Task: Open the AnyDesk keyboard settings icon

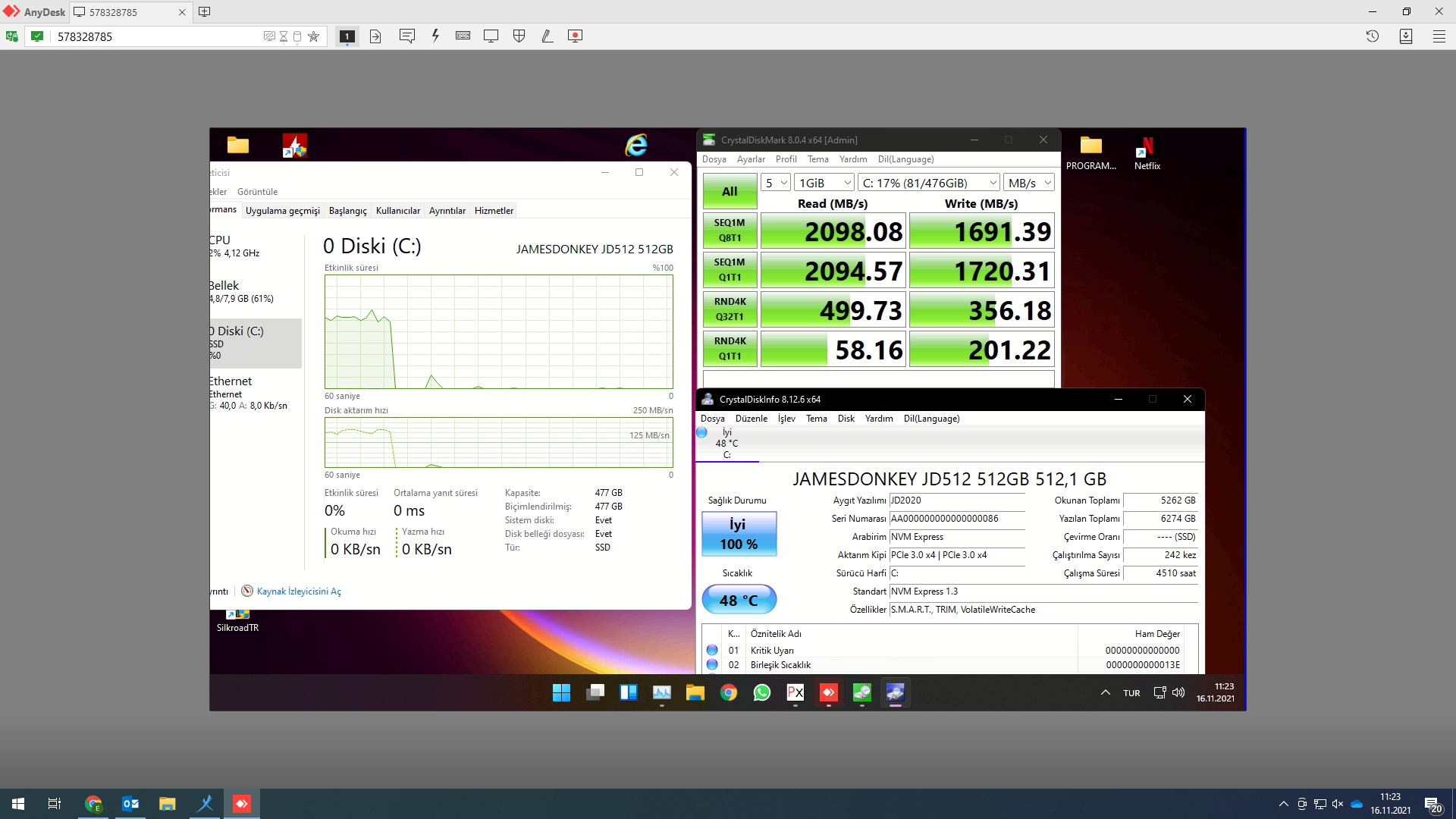Action: pyautogui.click(x=463, y=36)
